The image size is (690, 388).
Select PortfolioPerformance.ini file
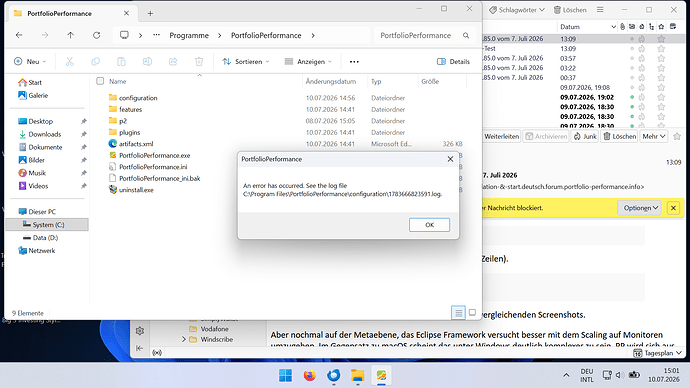pyautogui.click(x=148, y=167)
